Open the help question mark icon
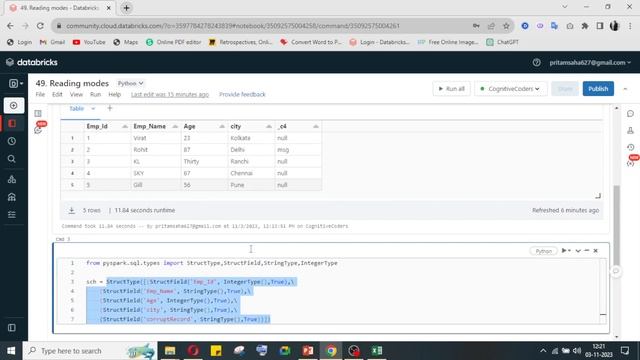640x360 pixels. coord(536,62)
